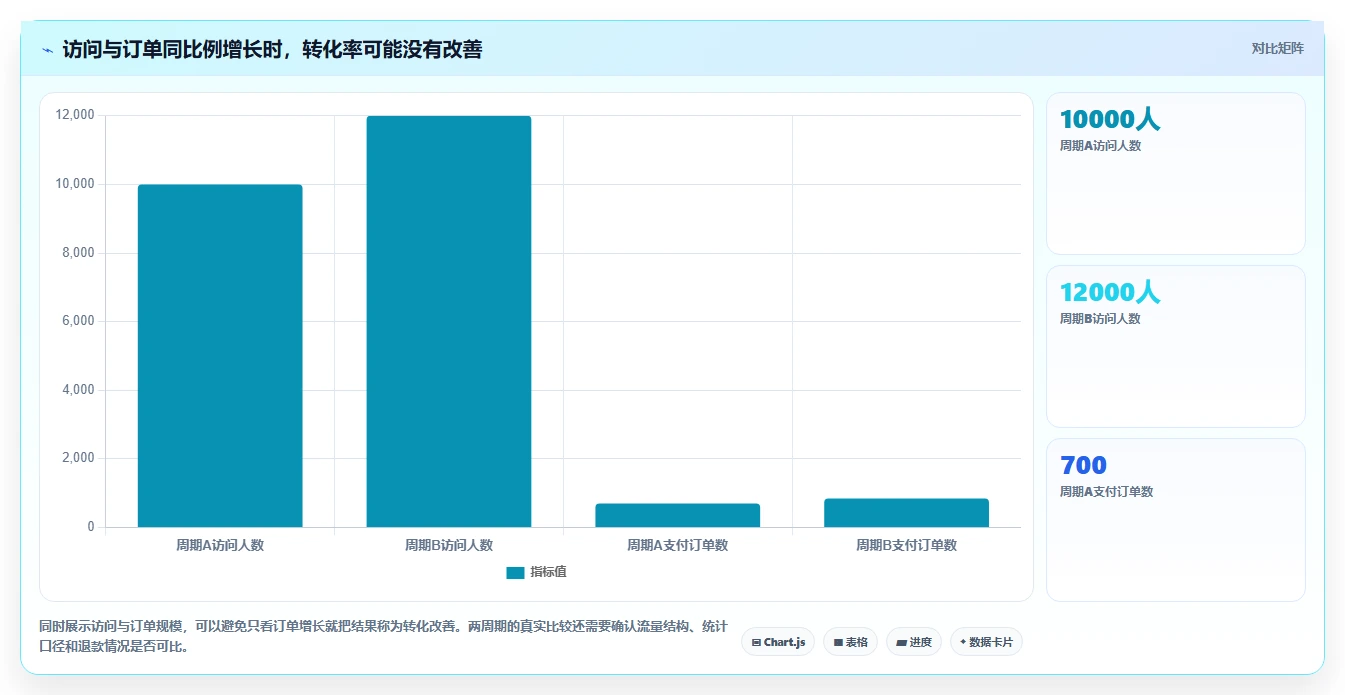Click the sparkle icon in 数据卡片 tag
The image size is (1345, 695).
coord(963,642)
